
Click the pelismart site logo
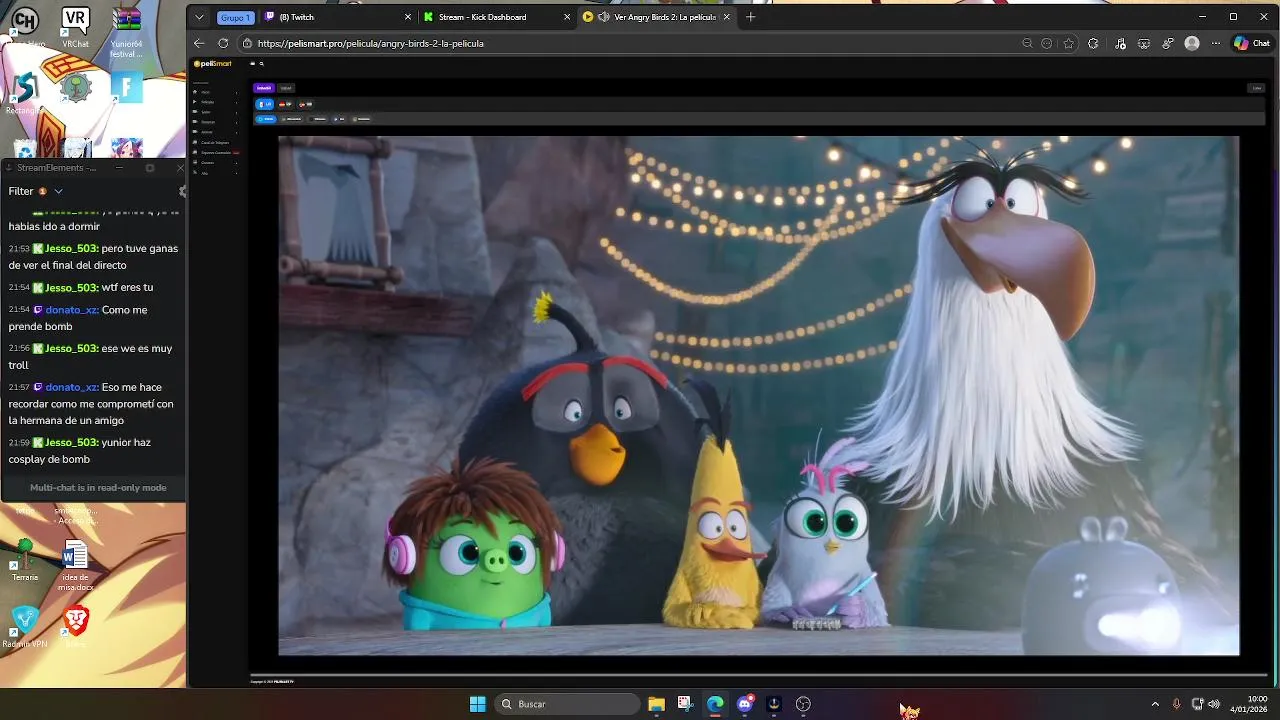pos(213,63)
